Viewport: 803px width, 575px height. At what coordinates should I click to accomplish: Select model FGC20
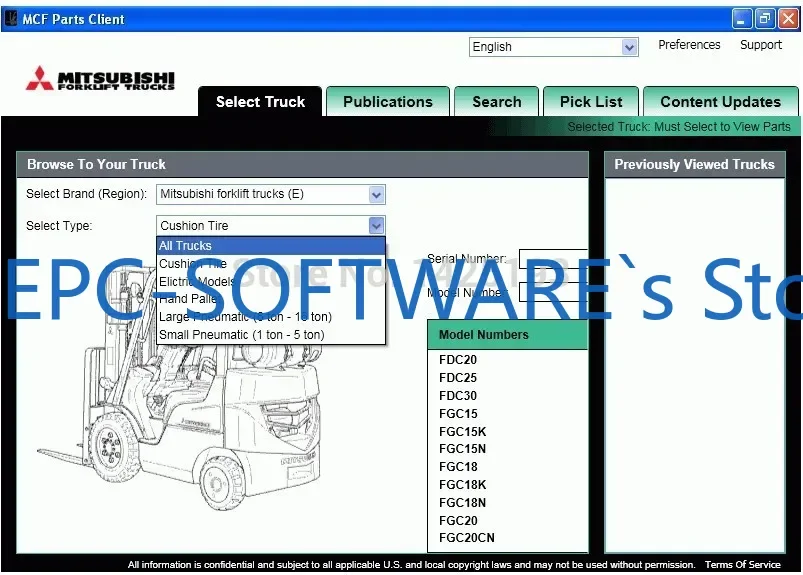[458, 520]
